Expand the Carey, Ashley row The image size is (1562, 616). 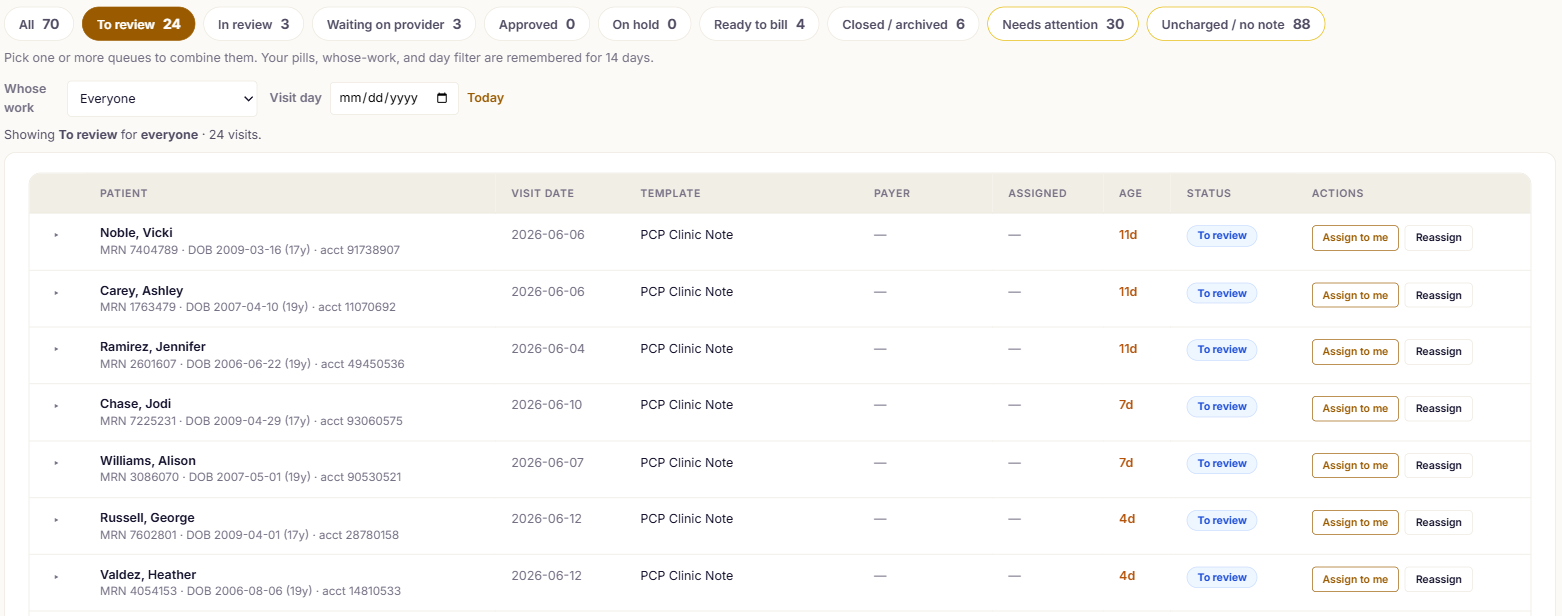[56, 292]
